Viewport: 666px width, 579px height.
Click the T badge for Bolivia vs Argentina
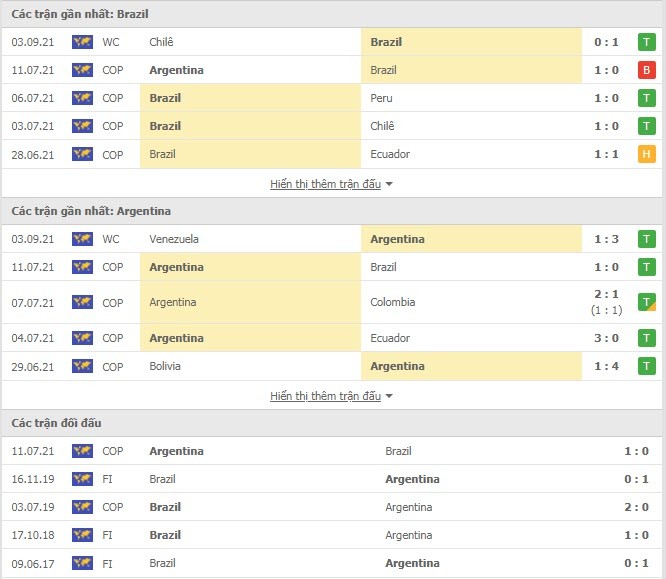pos(646,366)
